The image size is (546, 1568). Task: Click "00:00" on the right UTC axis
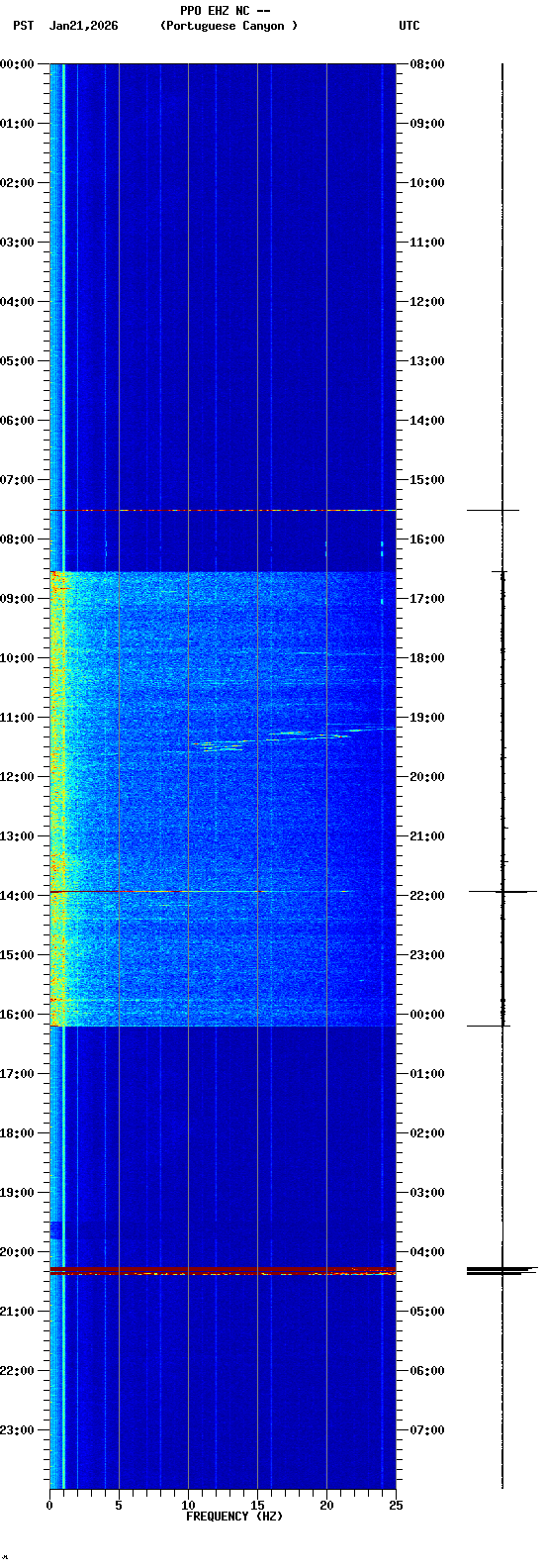(x=427, y=1015)
